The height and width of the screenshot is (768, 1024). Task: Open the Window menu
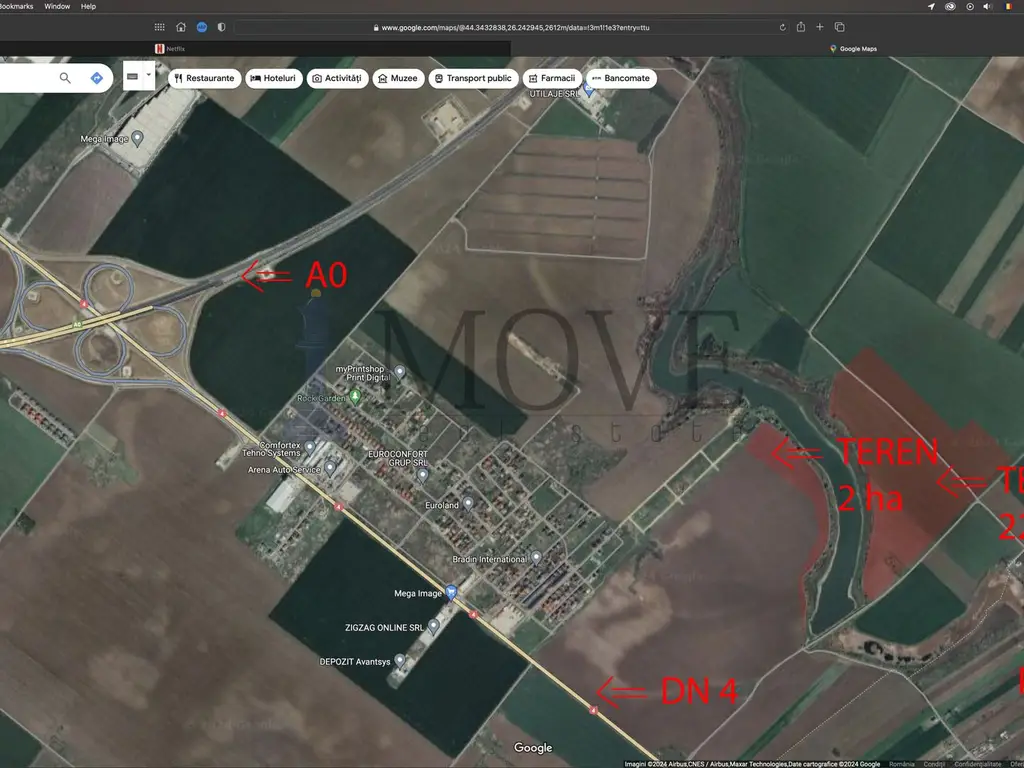click(57, 7)
